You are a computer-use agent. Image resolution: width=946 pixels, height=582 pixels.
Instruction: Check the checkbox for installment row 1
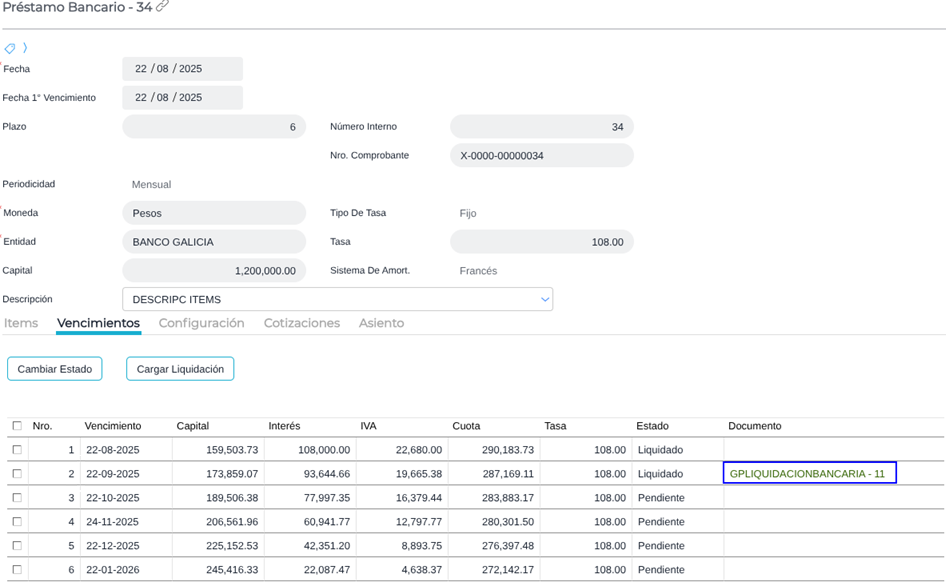17,450
